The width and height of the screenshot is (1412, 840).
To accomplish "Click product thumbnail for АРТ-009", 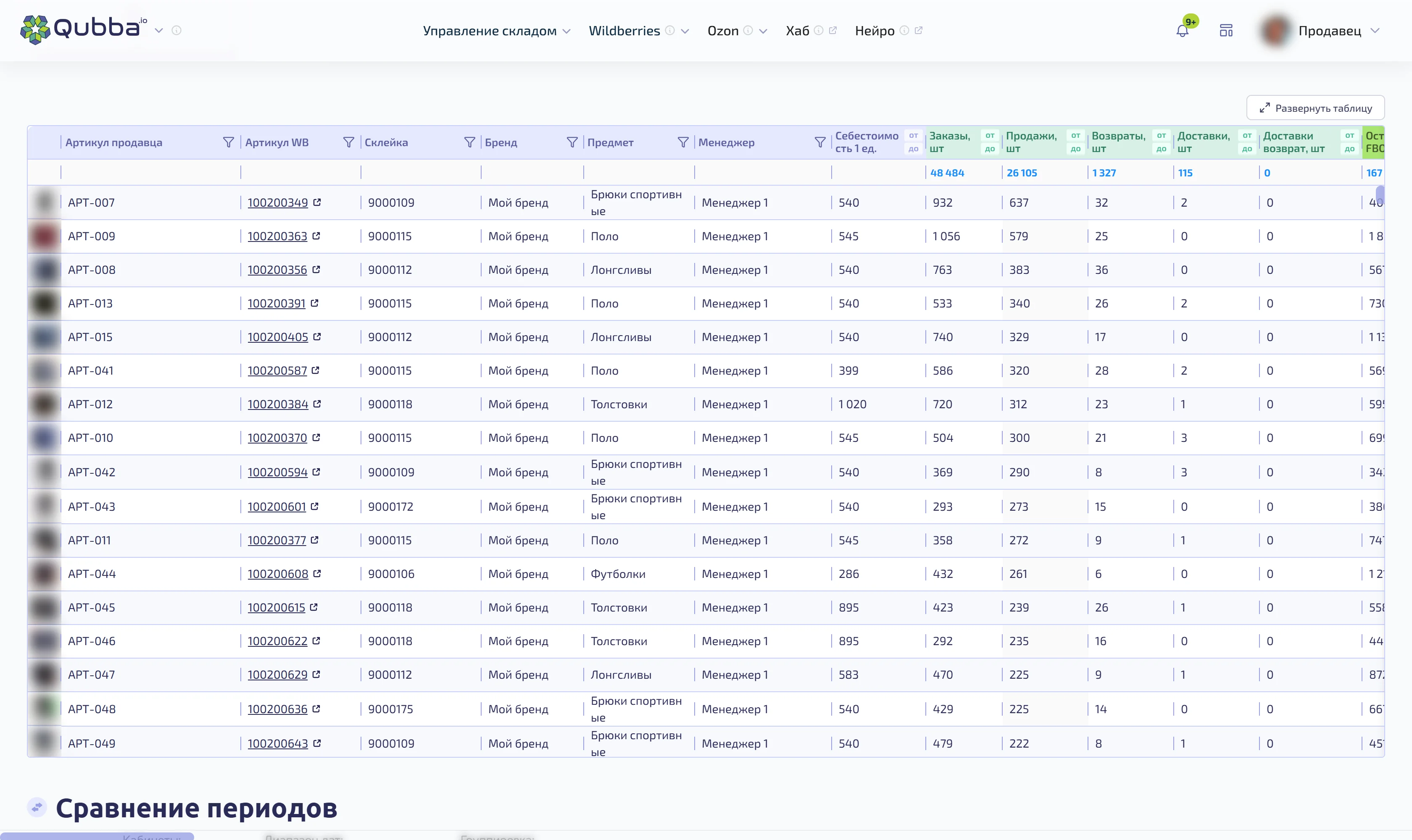I will (x=45, y=236).
